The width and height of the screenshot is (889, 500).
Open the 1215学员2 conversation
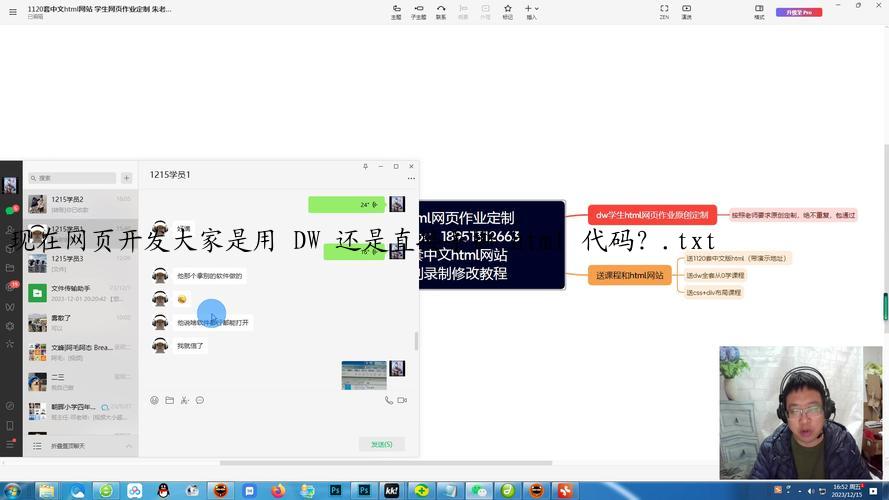[x=81, y=204]
